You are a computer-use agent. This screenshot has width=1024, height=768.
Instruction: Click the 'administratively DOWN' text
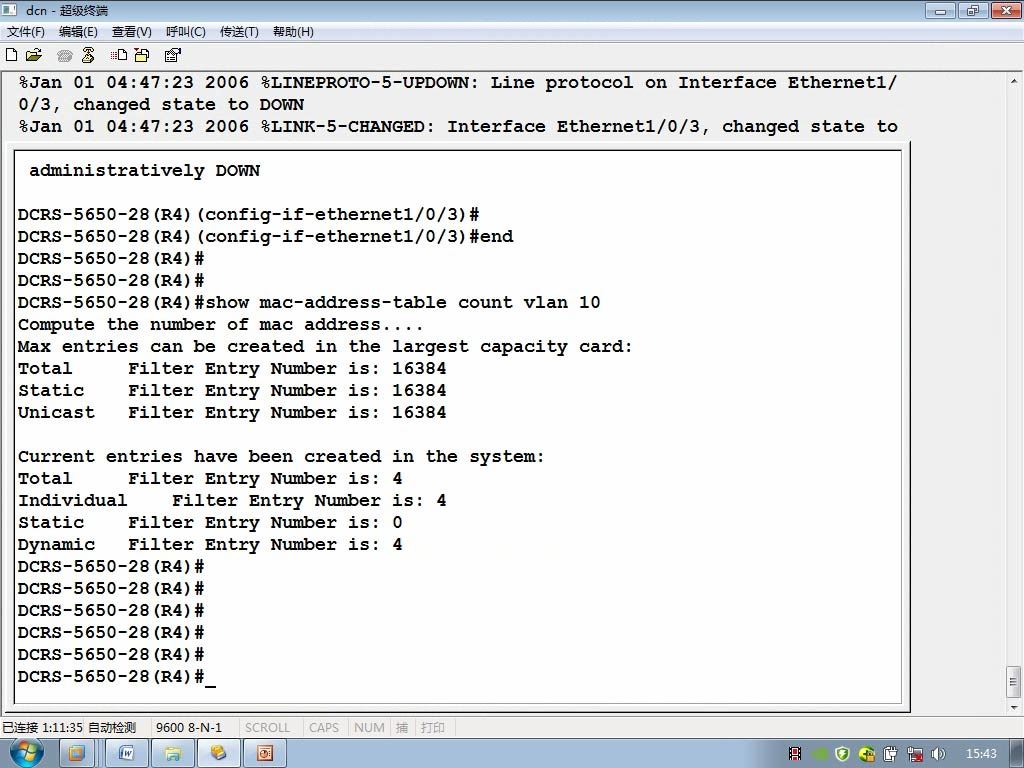(x=144, y=171)
